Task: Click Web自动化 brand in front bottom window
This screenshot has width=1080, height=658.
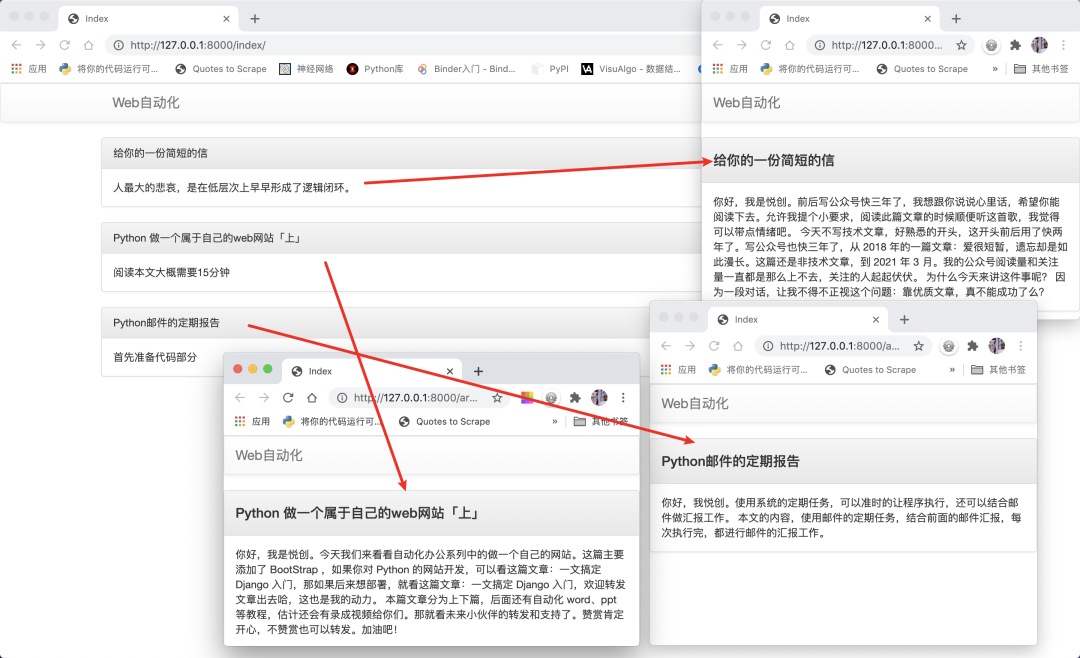Action: (269, 455)
